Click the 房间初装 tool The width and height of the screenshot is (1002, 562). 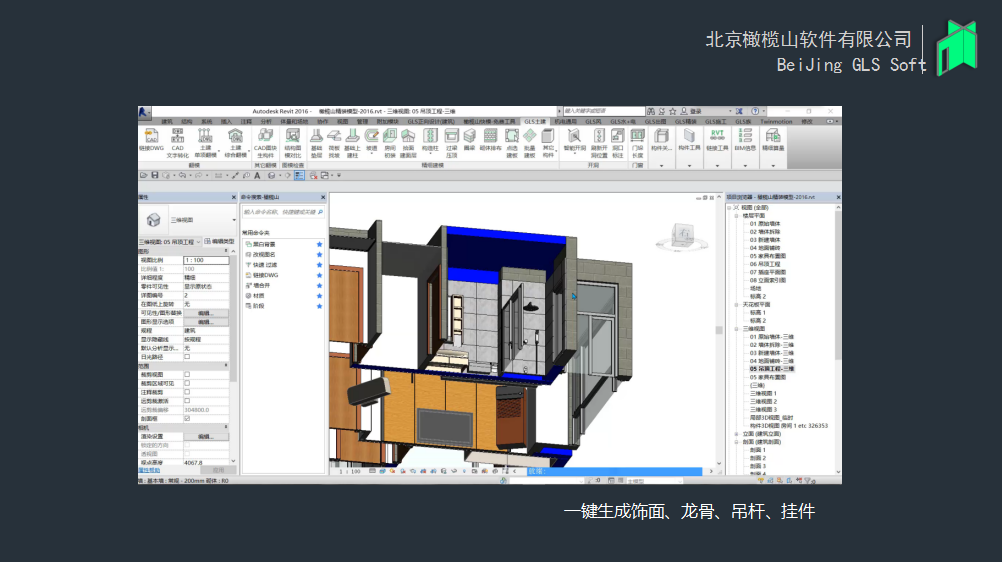click(x=390, y=143)
